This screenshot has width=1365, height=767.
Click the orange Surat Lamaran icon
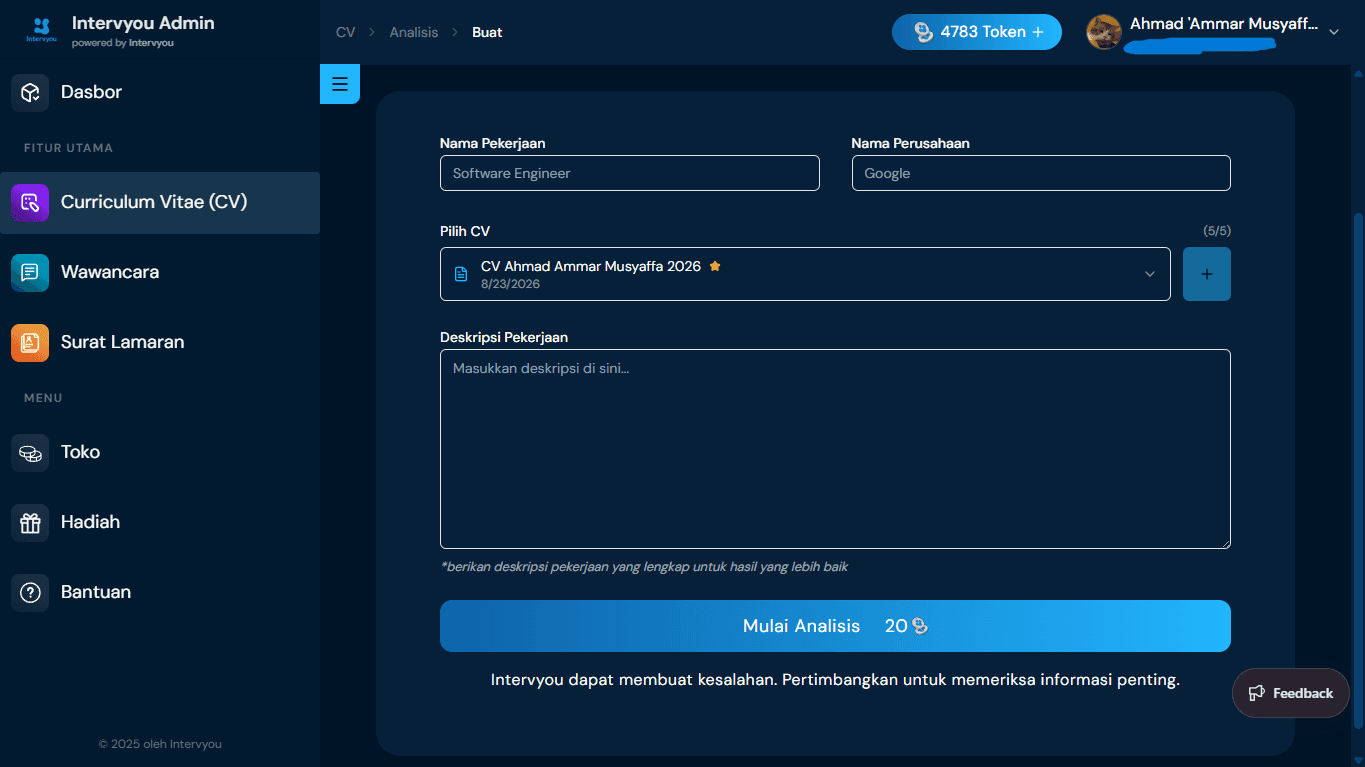(30, 342)
